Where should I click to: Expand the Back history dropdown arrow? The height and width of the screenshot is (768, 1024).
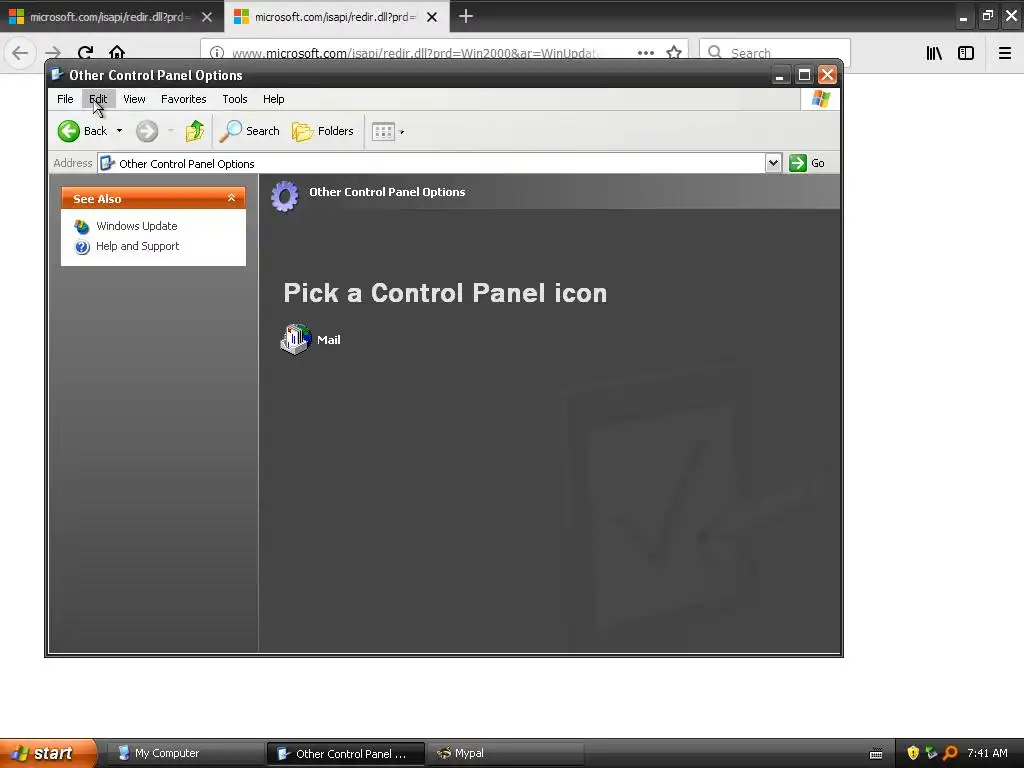coord(120,131)
